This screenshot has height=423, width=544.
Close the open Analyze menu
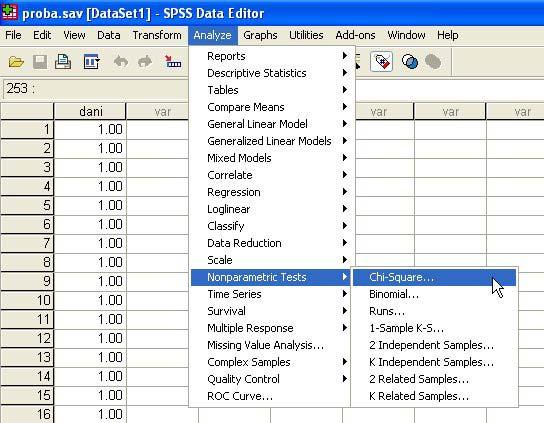(x=213, y=35)
